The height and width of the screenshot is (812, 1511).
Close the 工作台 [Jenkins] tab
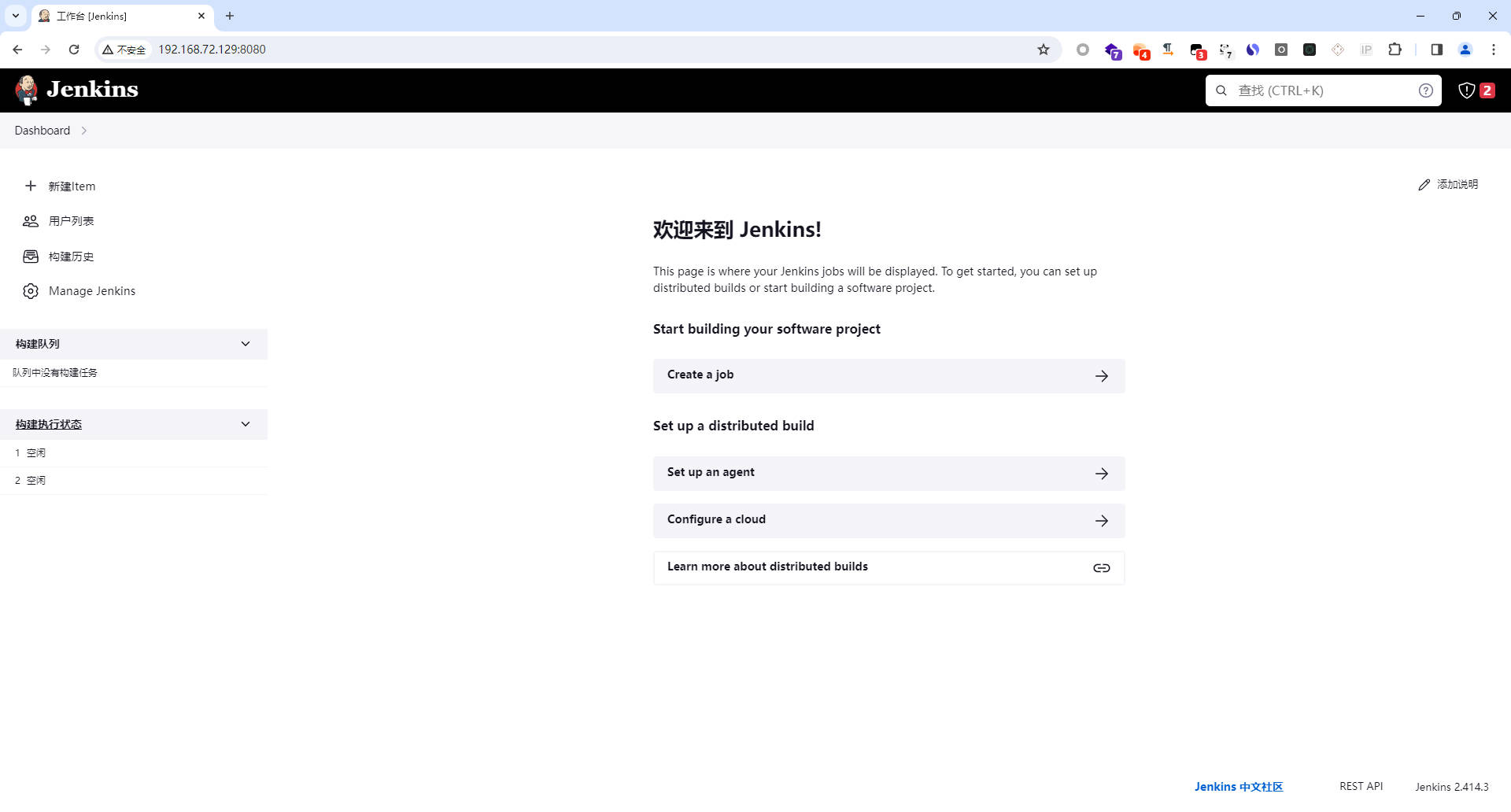coord(201,16)
